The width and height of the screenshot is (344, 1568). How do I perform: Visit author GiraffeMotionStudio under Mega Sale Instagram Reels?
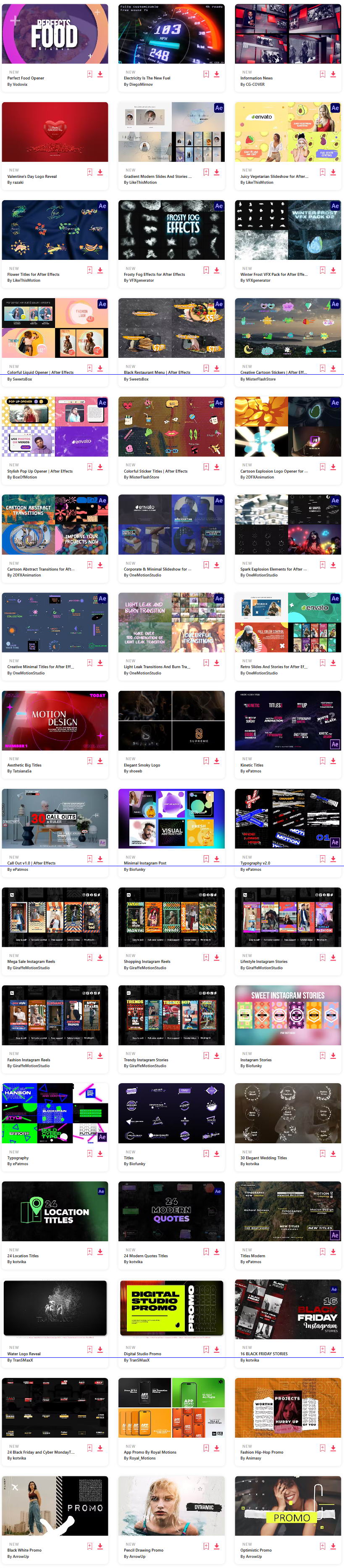coord(31,968)
